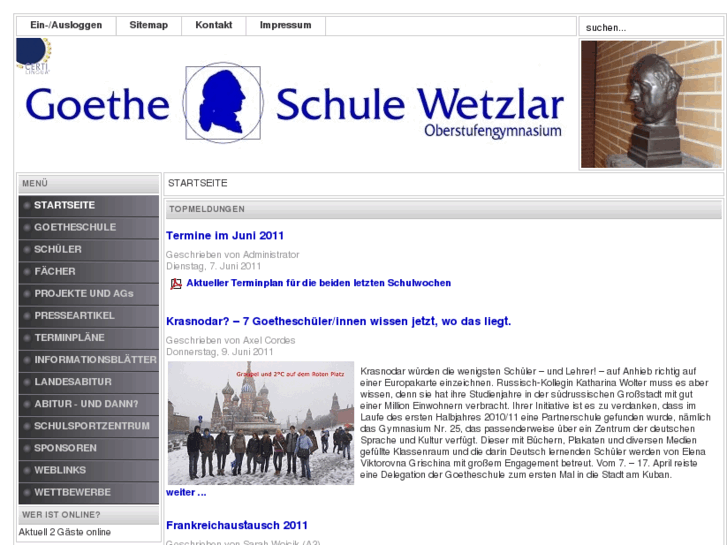Open the Presseartikel menu entry

pos(89,316)
